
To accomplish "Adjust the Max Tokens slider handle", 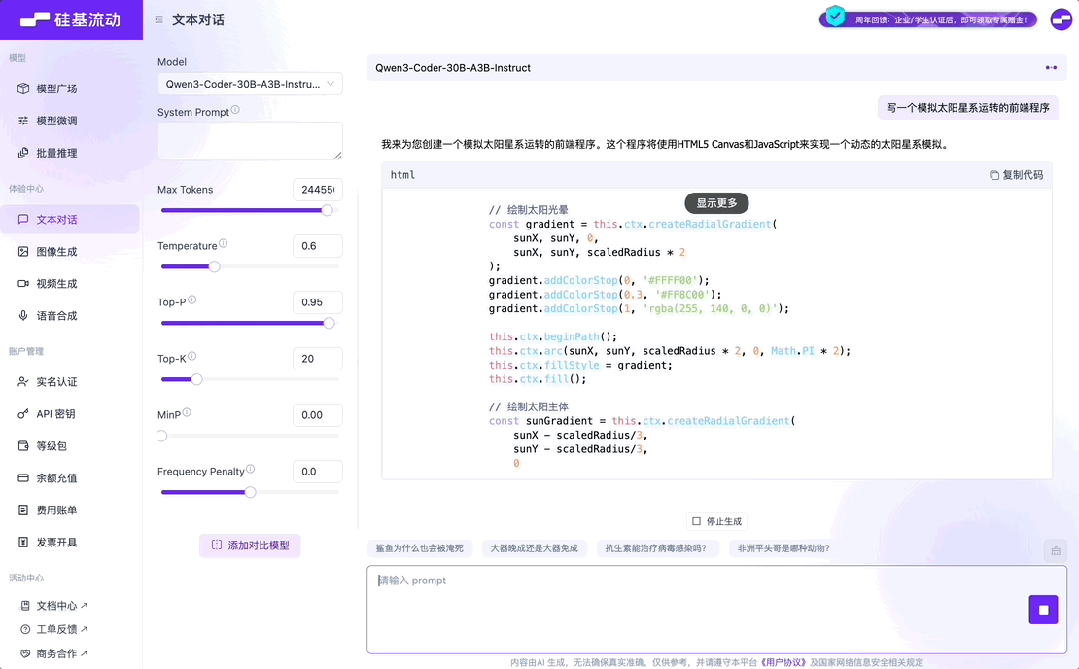I will 328,211.
